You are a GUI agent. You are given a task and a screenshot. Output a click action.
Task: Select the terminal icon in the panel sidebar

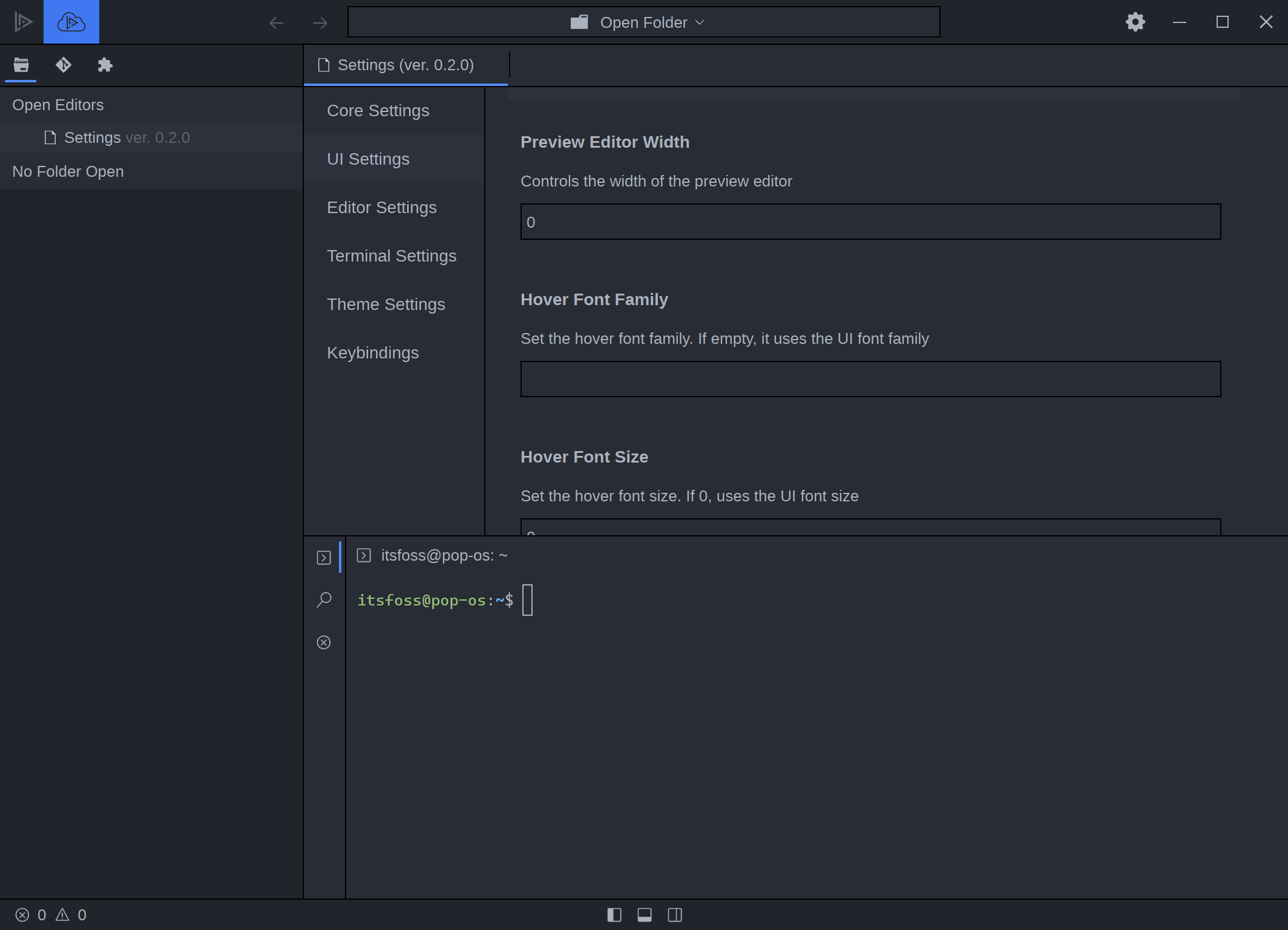coord(324,557)
